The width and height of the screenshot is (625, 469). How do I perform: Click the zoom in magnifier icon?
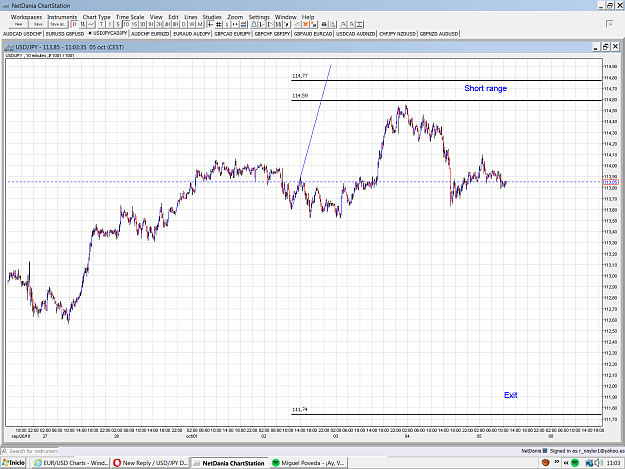pos(343,24)
